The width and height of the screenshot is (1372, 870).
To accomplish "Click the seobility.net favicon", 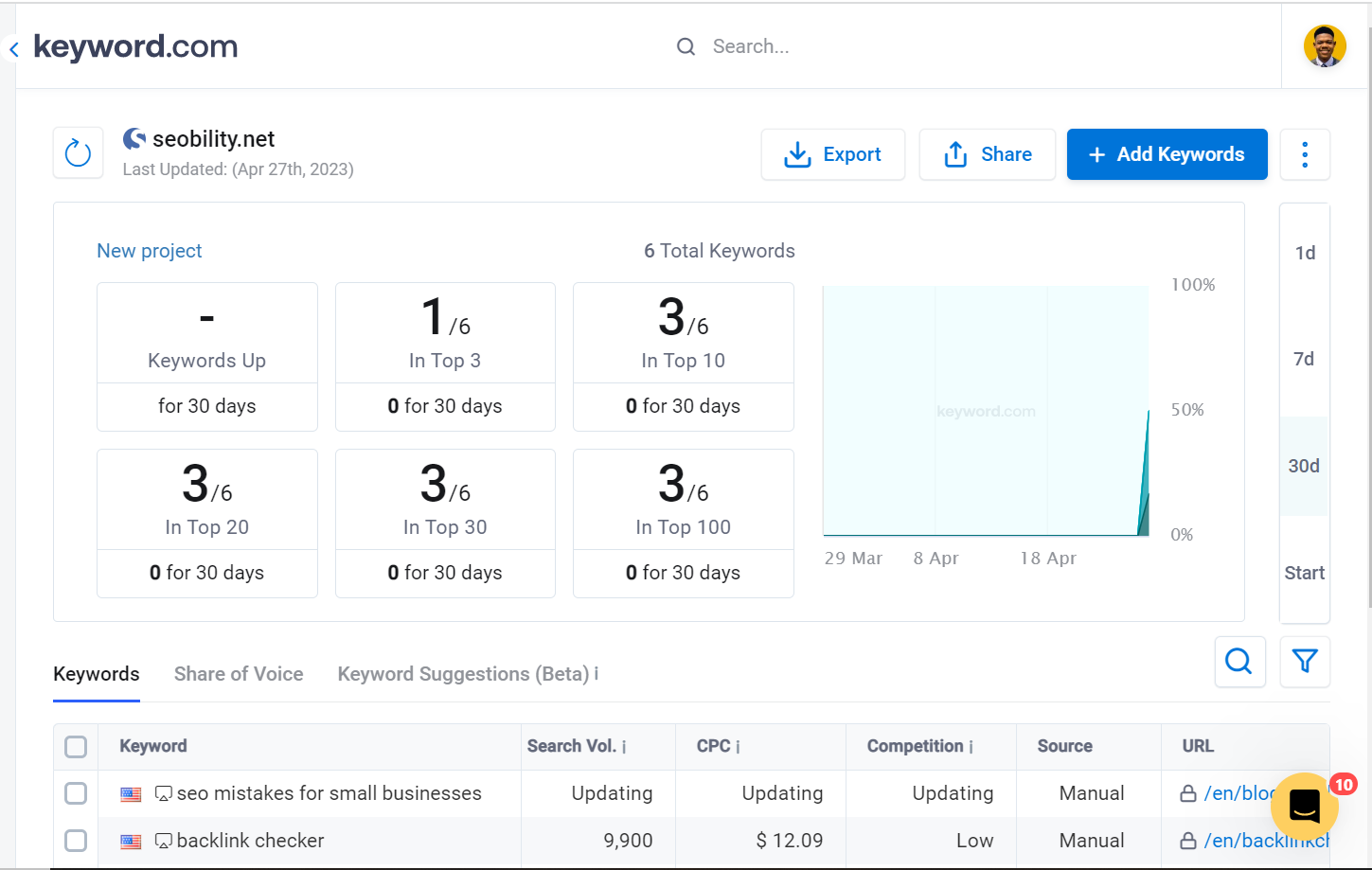I will click(134, 138).
